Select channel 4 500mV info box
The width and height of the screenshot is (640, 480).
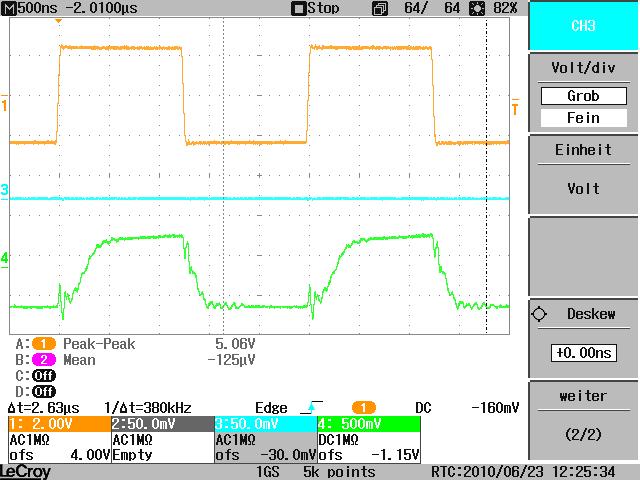click(369, 440)
